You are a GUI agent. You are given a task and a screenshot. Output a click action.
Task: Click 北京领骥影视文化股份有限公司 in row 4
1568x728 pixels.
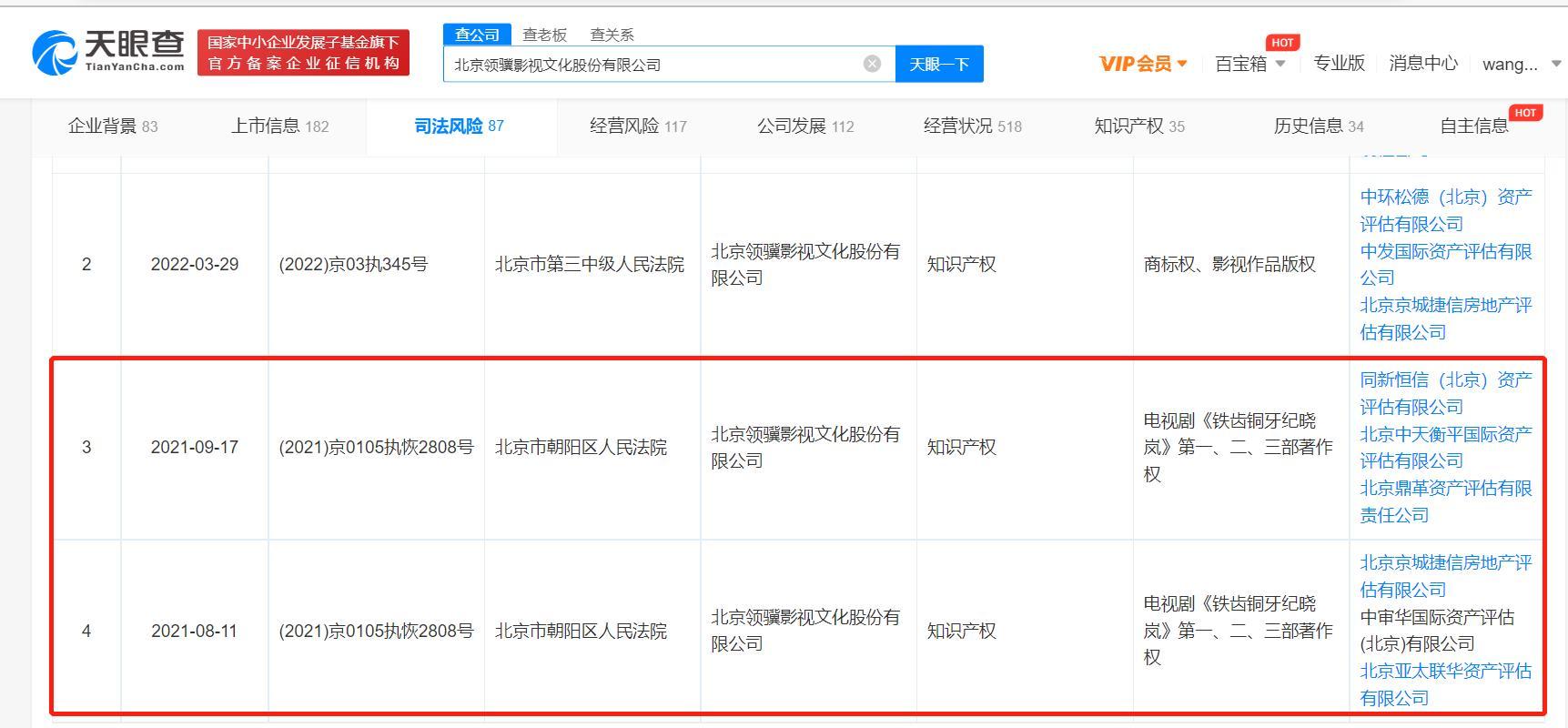805,631
